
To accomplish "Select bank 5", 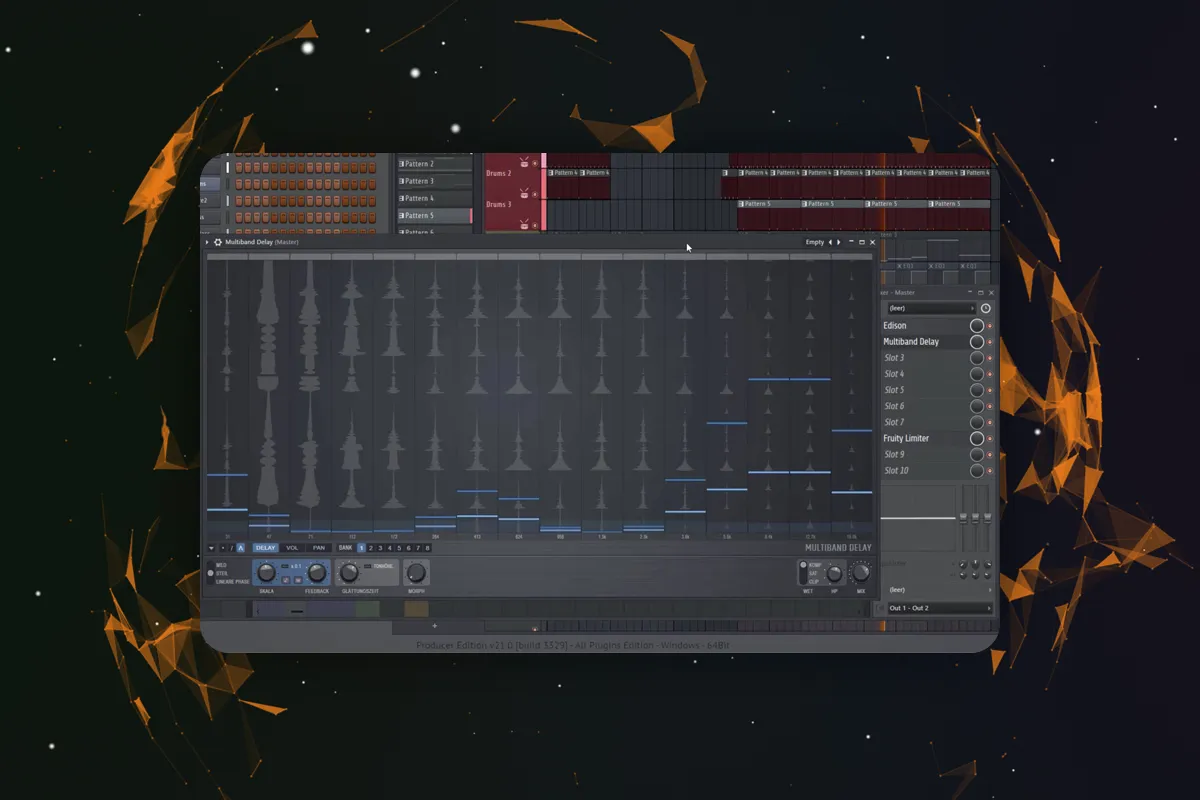I will 399,548.
